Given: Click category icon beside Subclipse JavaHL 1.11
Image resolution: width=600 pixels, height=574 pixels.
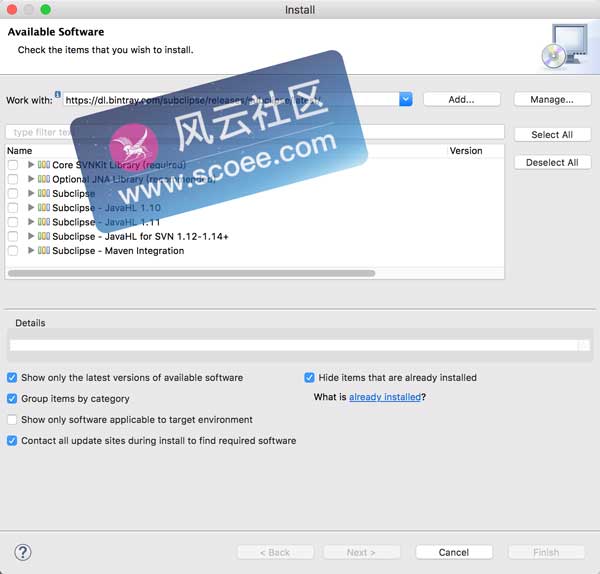Looking at the screenshot, I should [44, 222].
